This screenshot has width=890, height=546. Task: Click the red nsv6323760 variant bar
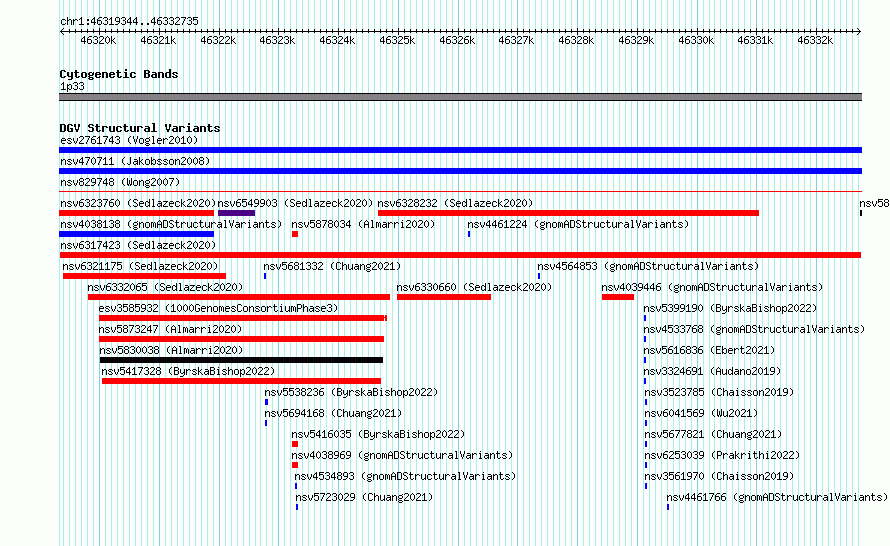pos(136,213)
